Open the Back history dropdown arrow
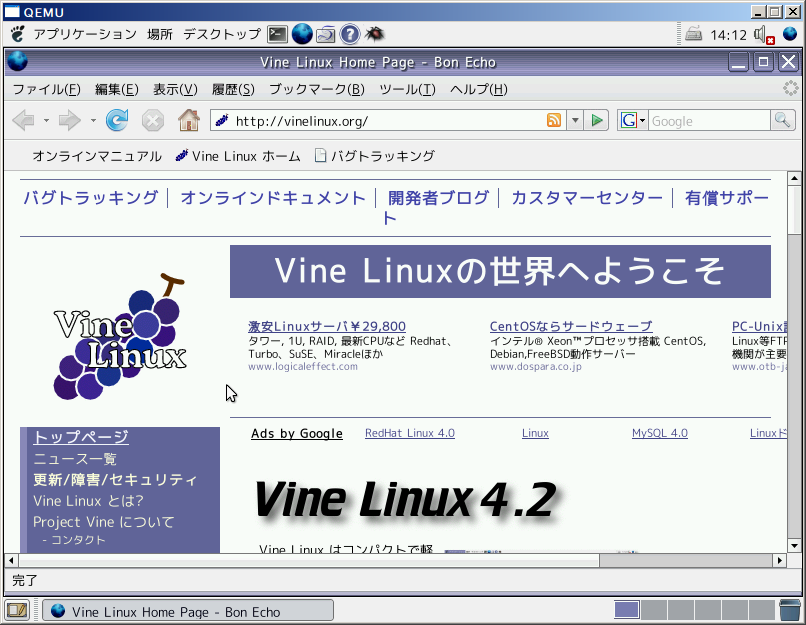 click(46, 121)
